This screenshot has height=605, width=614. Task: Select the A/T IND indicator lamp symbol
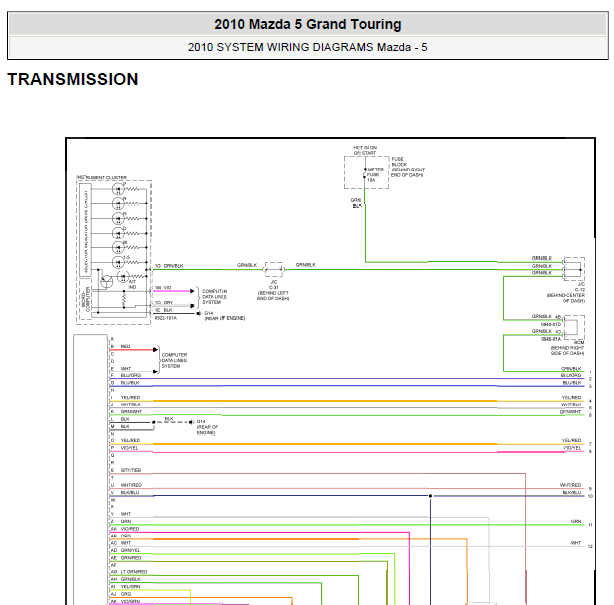click(x=123, y=276)
